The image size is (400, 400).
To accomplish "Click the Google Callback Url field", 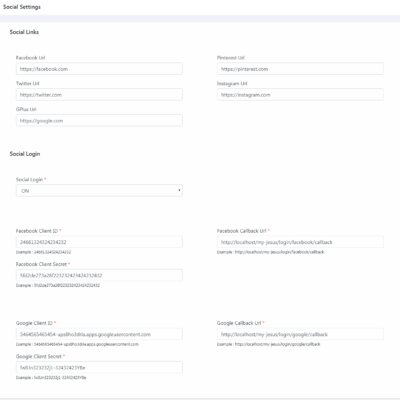I will [300, 334].
